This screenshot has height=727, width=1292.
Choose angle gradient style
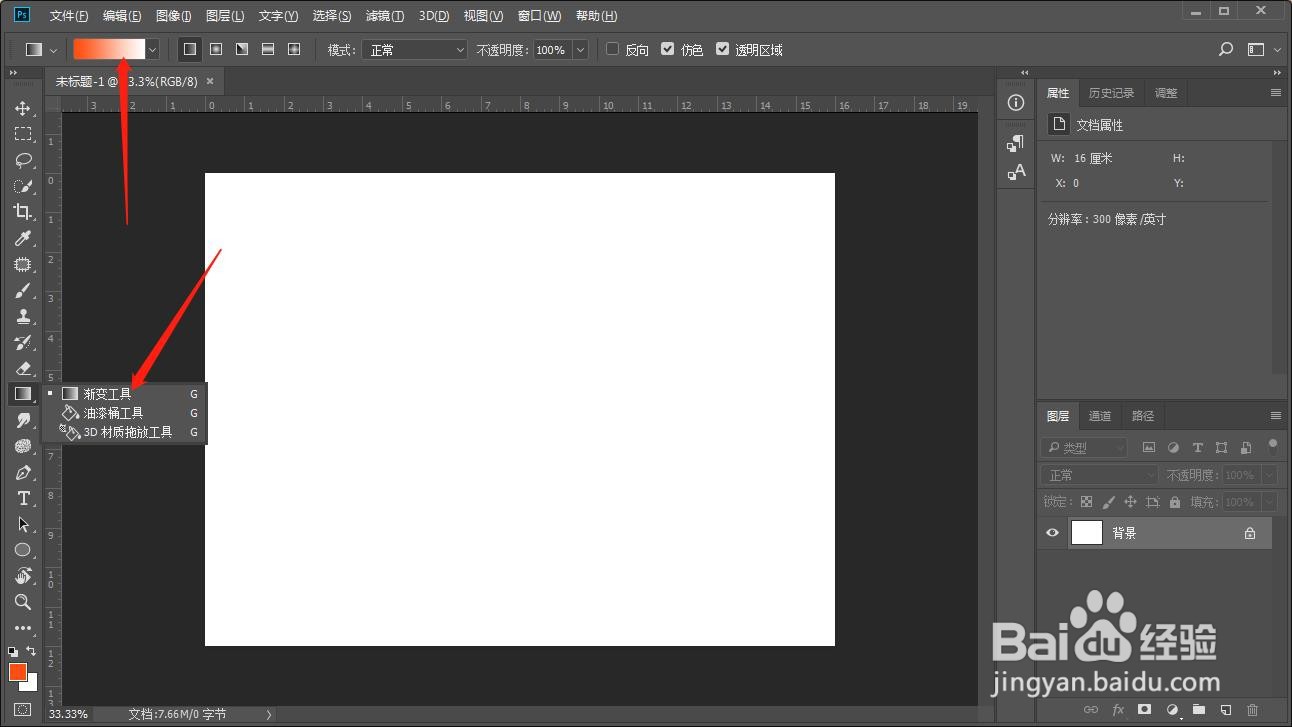(x=241, y=49)
